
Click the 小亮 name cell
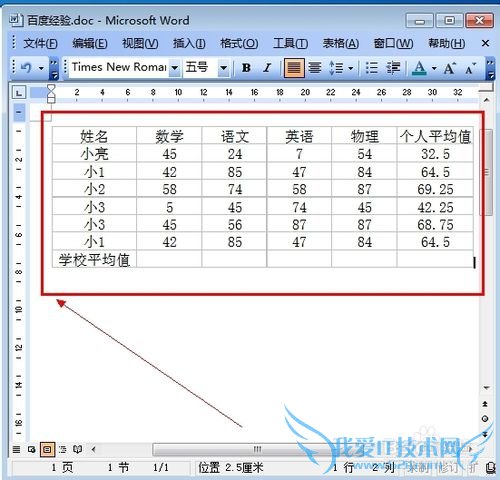94,154
